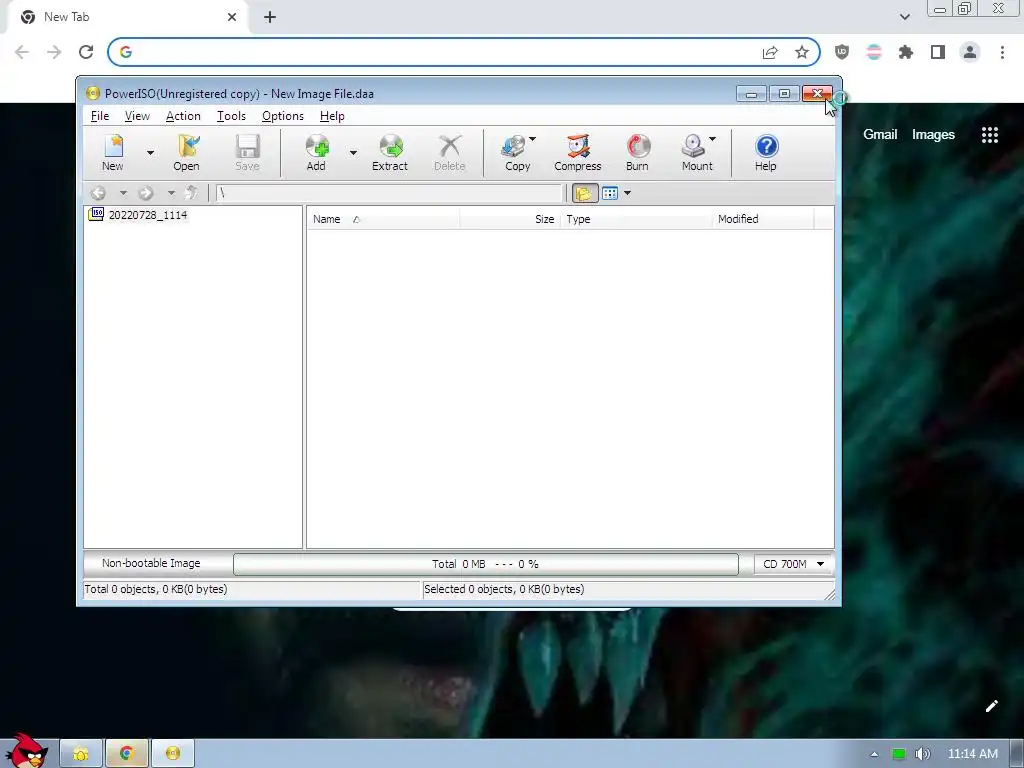The image size is (1024, 768).
Task: Select the 20220728_1114 tree node
Action: [148, 215]
